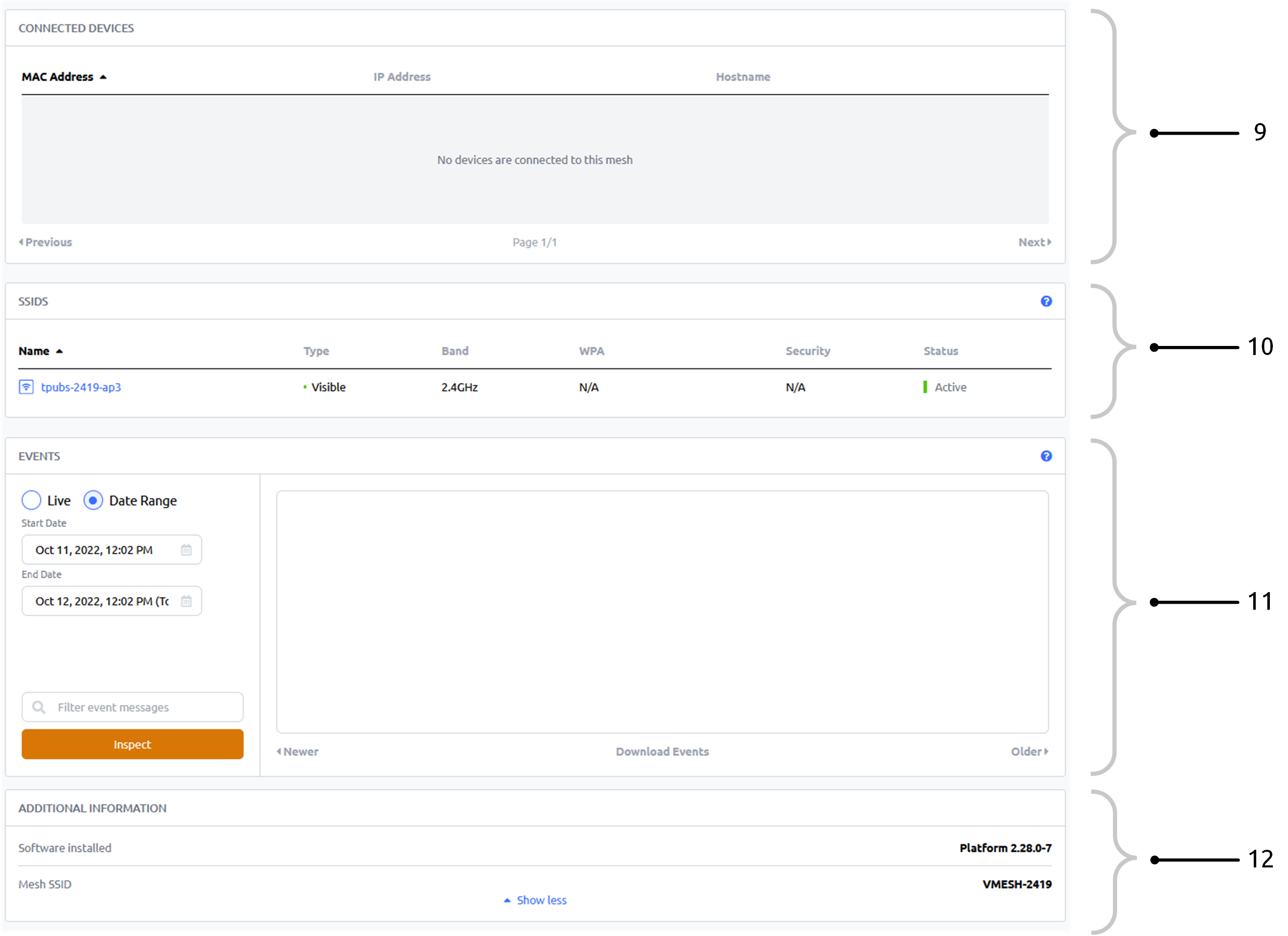This screenshot has height=936, width=1288.
Task: Sort SSIDs by Type column
Action: [316, 351]
